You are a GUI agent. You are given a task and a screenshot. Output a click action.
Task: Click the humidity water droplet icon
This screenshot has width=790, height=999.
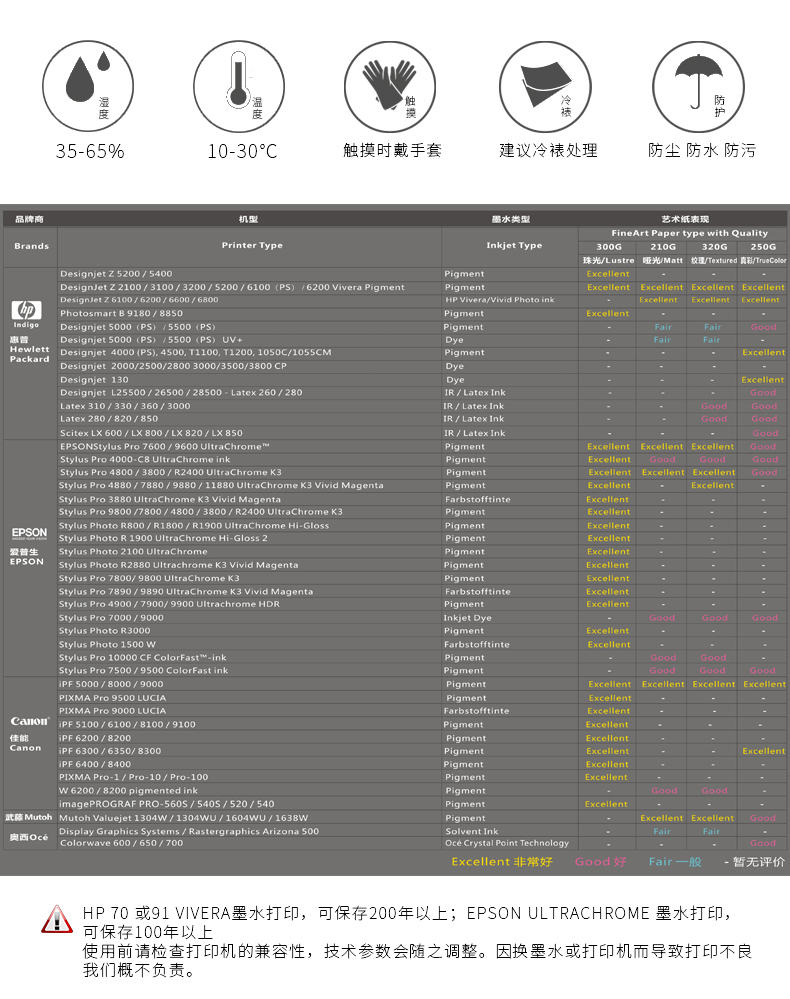[x=88, y=86]
